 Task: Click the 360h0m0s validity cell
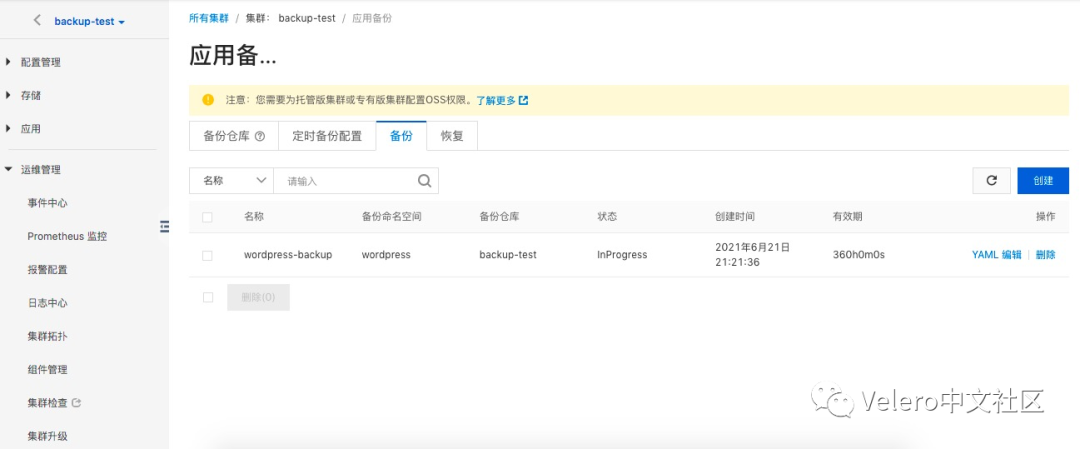(x=858, y=254)
